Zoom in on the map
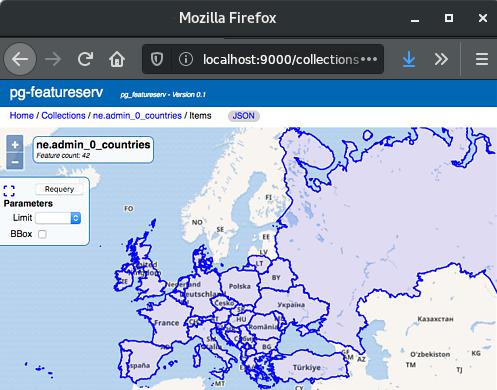 (15, 145)
